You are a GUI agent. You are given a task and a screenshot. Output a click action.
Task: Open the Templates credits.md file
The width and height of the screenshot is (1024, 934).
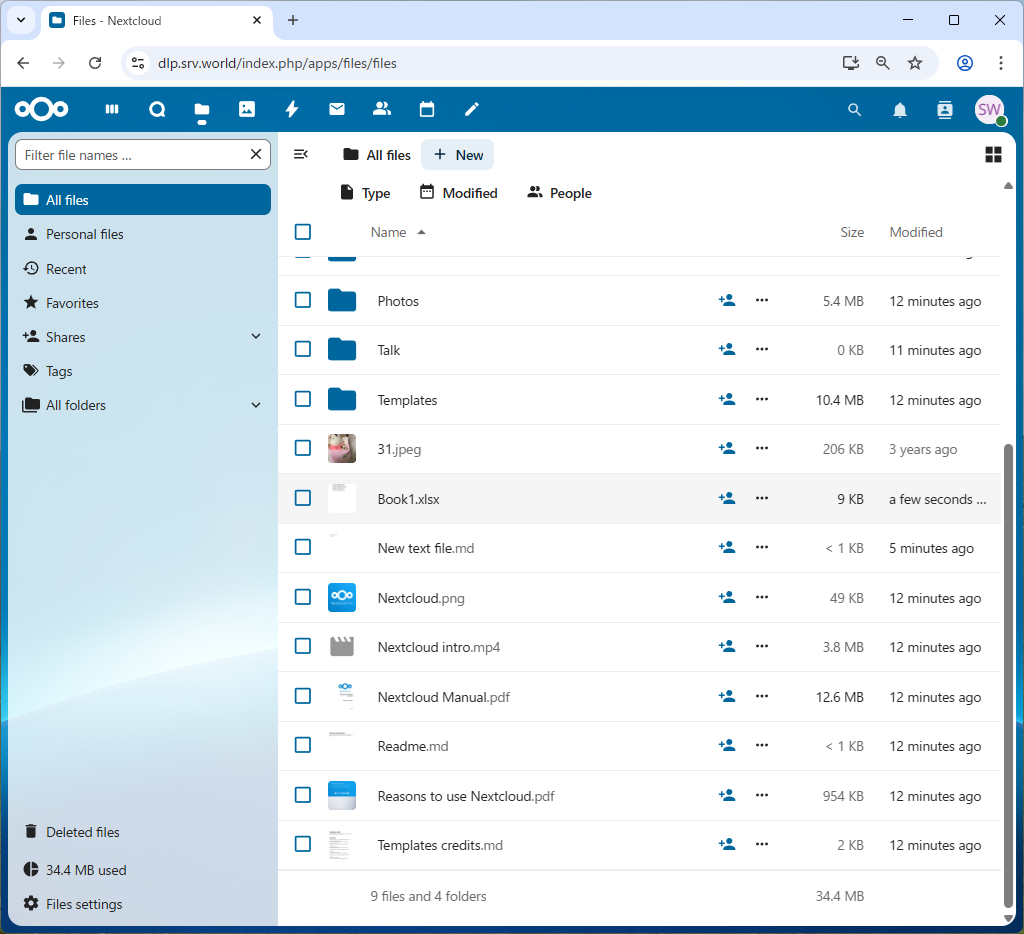tap(440, 845)
